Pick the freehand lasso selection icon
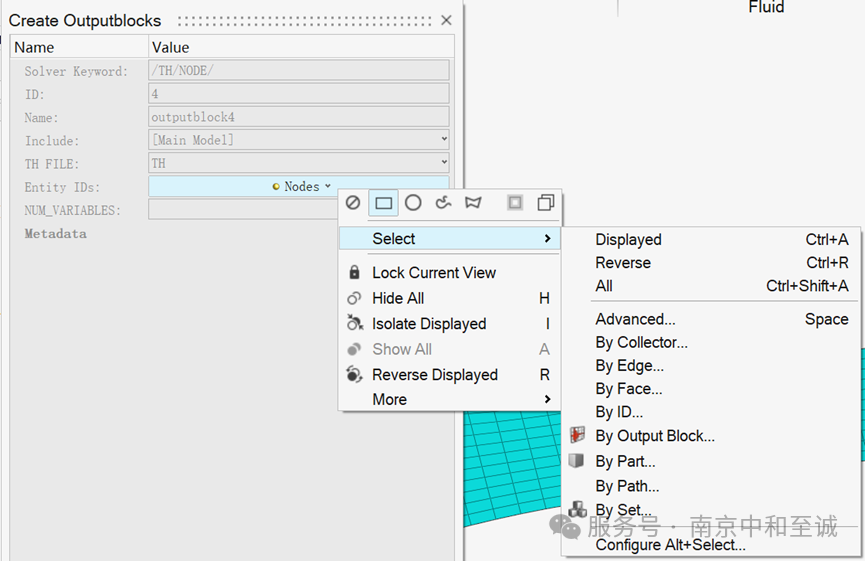The height and width of the screenshot is (561, 865). (443, 203)
